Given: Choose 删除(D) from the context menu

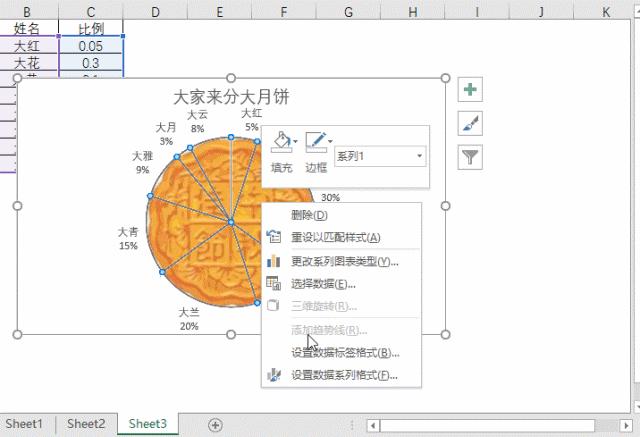Looking at the screenshot, I should [308, 215].
